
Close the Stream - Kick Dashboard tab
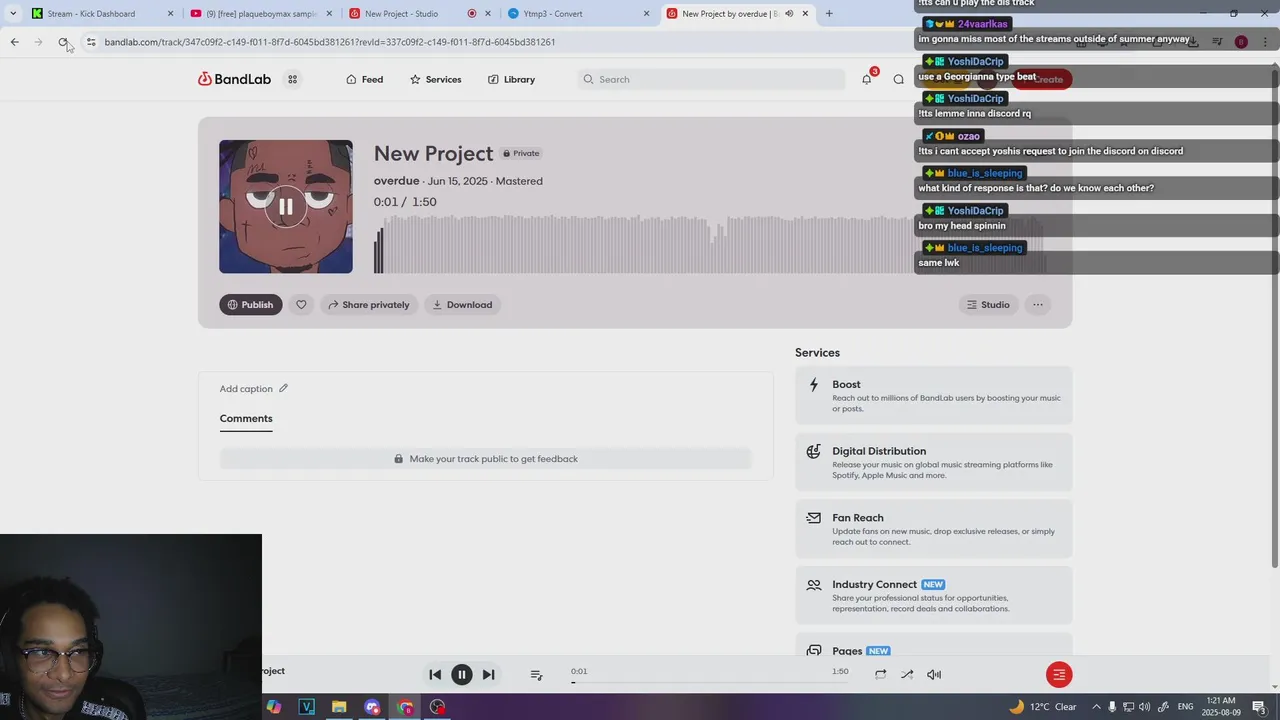pyautogui.click(x=170, y=14)
